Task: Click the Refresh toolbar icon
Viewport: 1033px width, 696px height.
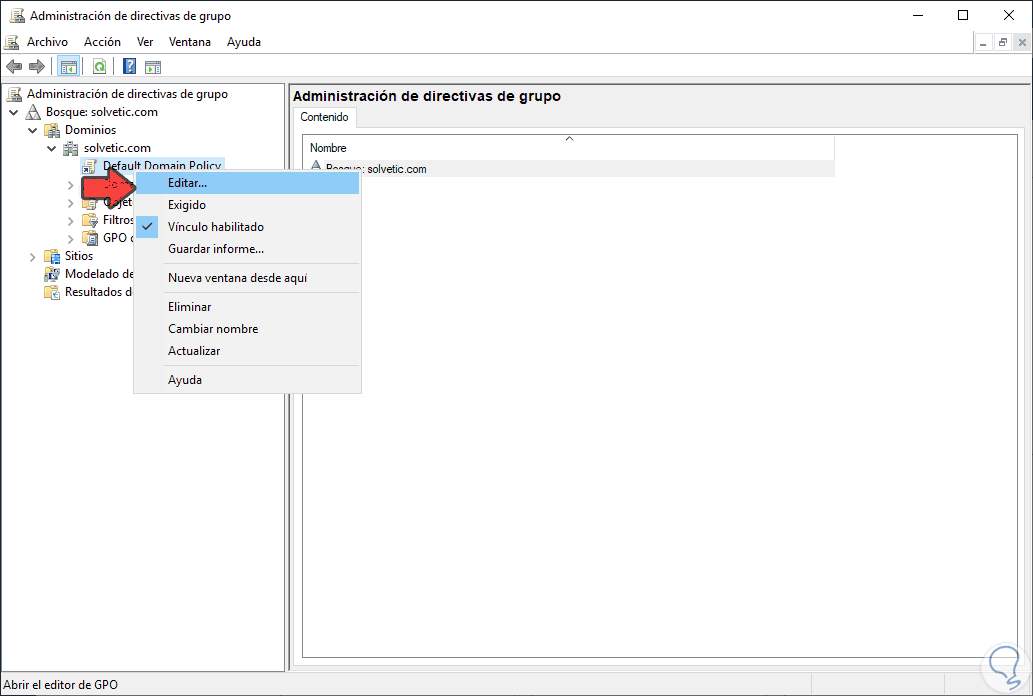Action: click(x=99, y=67)
